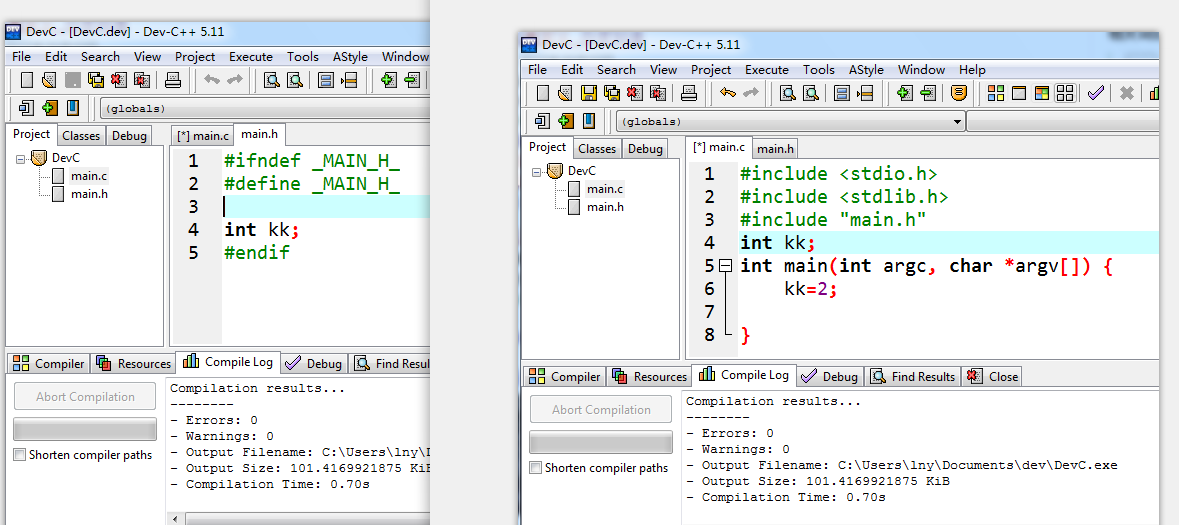The width and height of the screenshot is (1179, 525).
Task: Click Find magnifier icon in left window
Action: point(271,80)
